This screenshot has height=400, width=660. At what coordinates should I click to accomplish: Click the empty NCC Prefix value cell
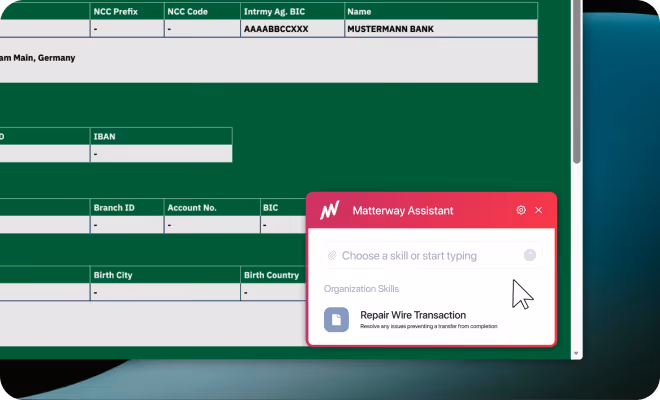[x=127, y=29]
